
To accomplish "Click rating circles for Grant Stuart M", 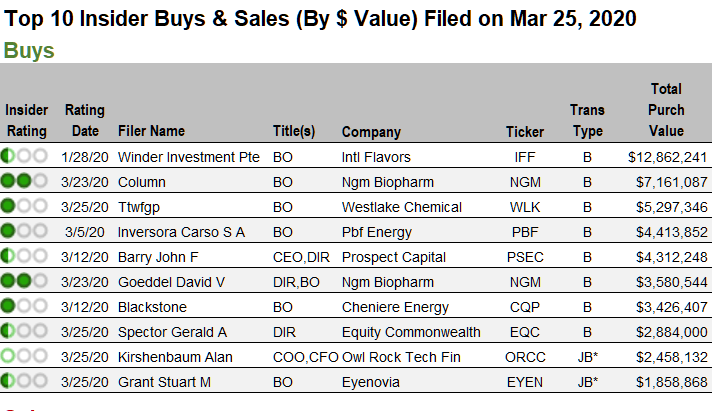I will (24, 382).
